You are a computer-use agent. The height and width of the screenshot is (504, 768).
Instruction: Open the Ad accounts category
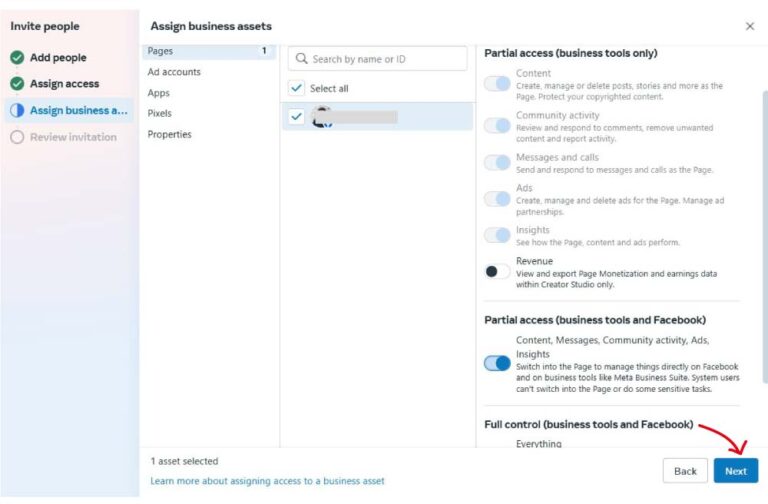[x=174, y=72]
